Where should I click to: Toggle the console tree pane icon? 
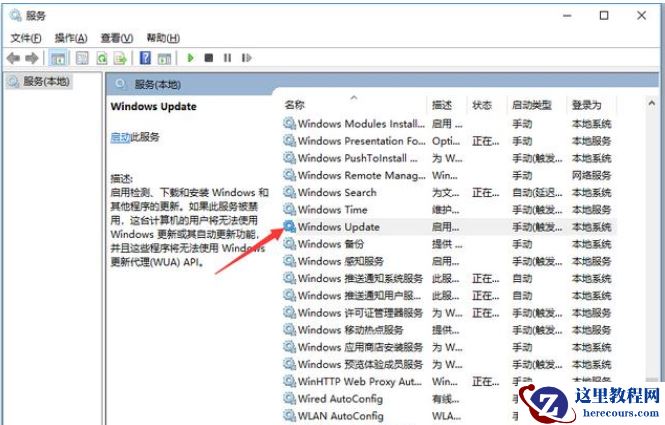point(58,58)
